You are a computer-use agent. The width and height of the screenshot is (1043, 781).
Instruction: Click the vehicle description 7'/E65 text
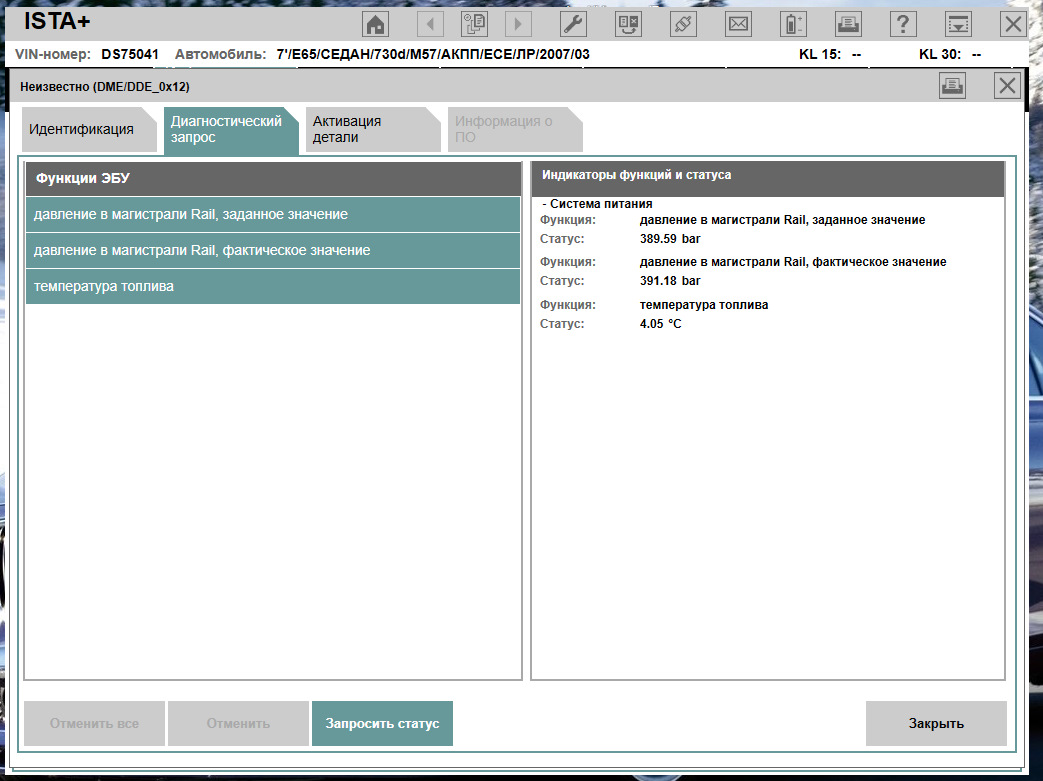(x=433, y=55)
